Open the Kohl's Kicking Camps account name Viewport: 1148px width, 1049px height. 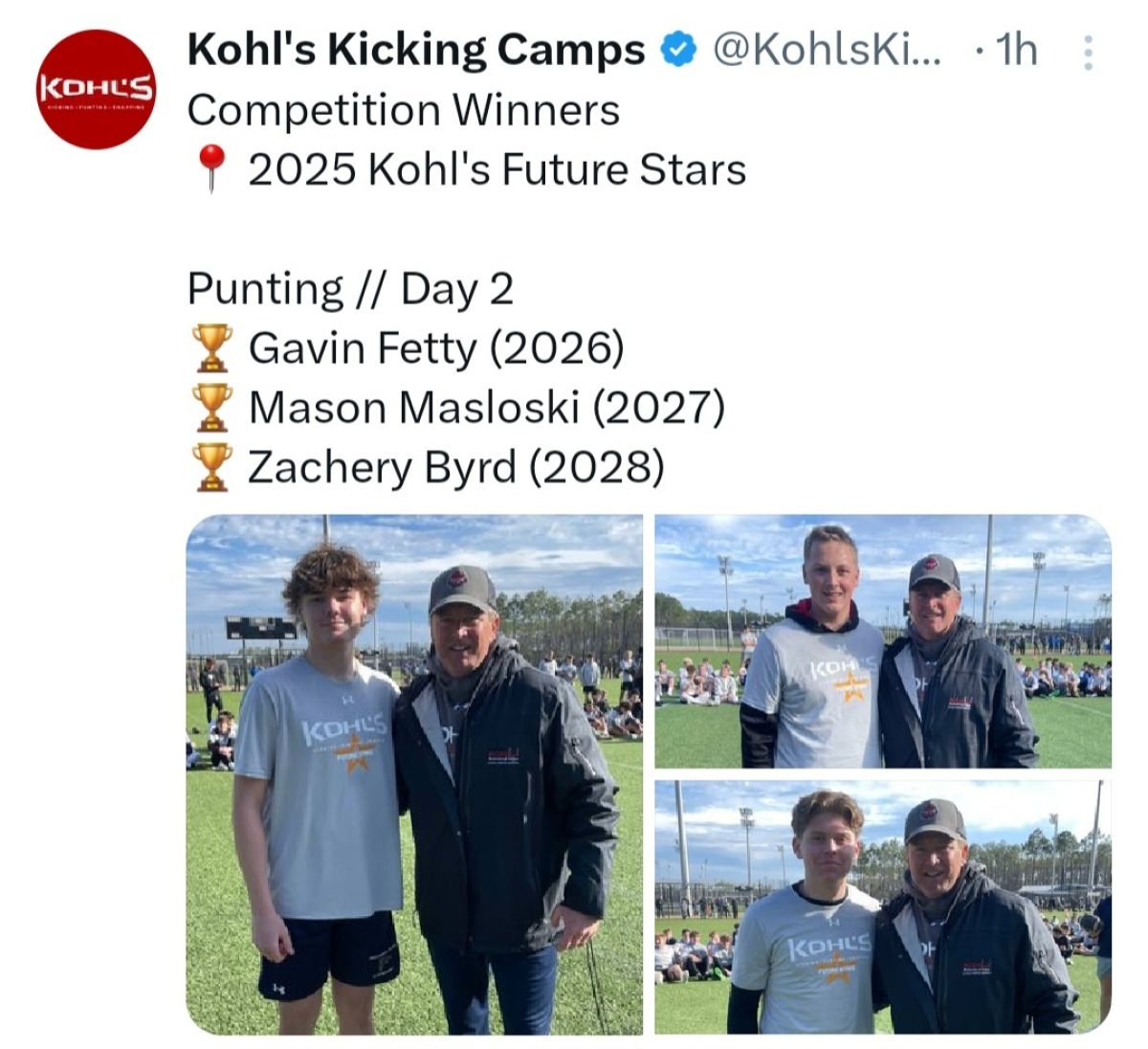pyautogui.click(x=416, y=50)
